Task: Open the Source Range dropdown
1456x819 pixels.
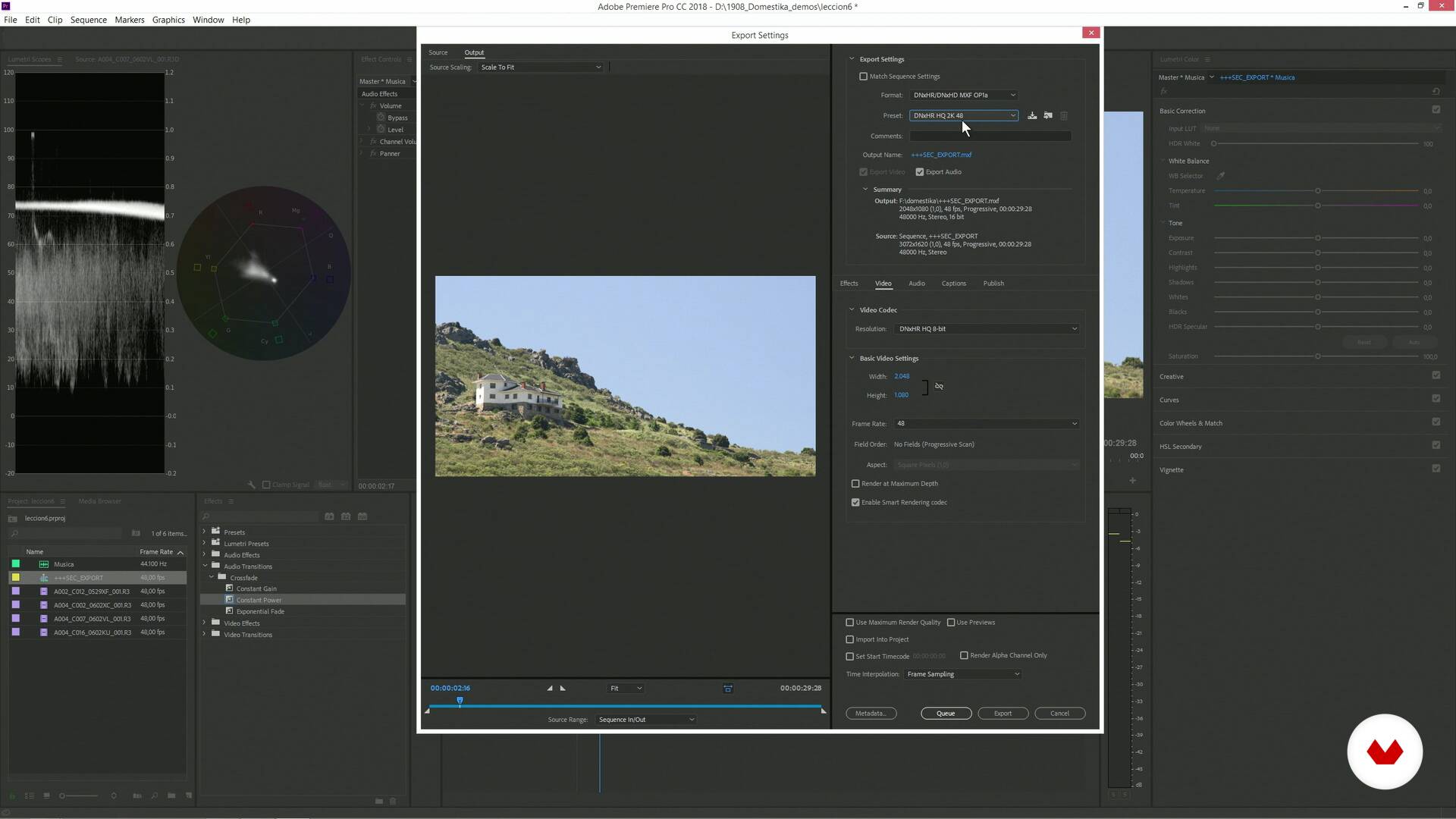Action: pos(645,720)
